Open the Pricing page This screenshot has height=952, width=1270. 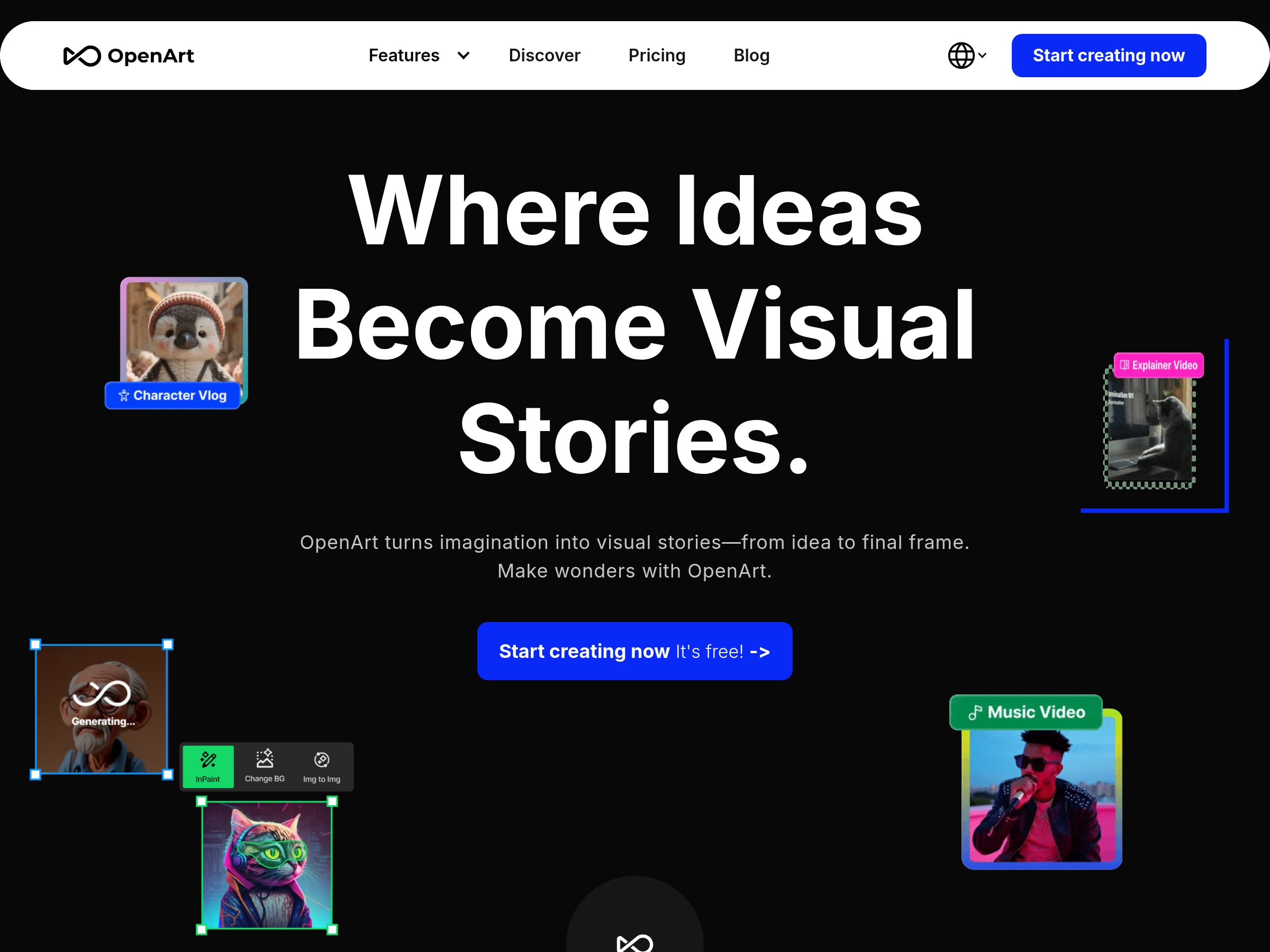pos(657,56)
